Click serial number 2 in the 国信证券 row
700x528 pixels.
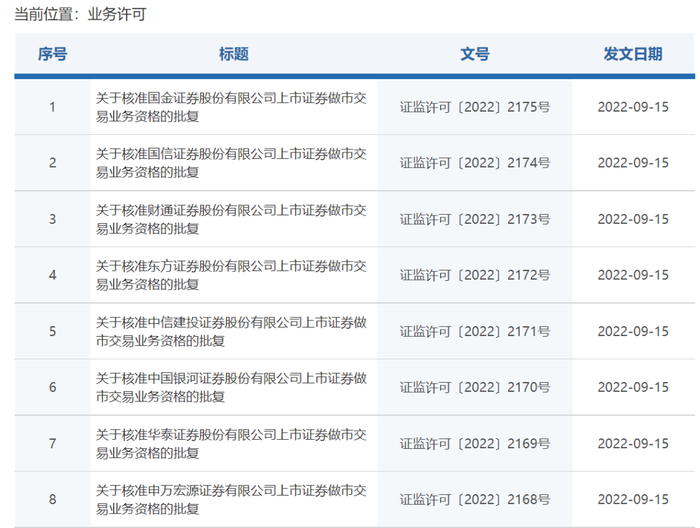[53, 163]
